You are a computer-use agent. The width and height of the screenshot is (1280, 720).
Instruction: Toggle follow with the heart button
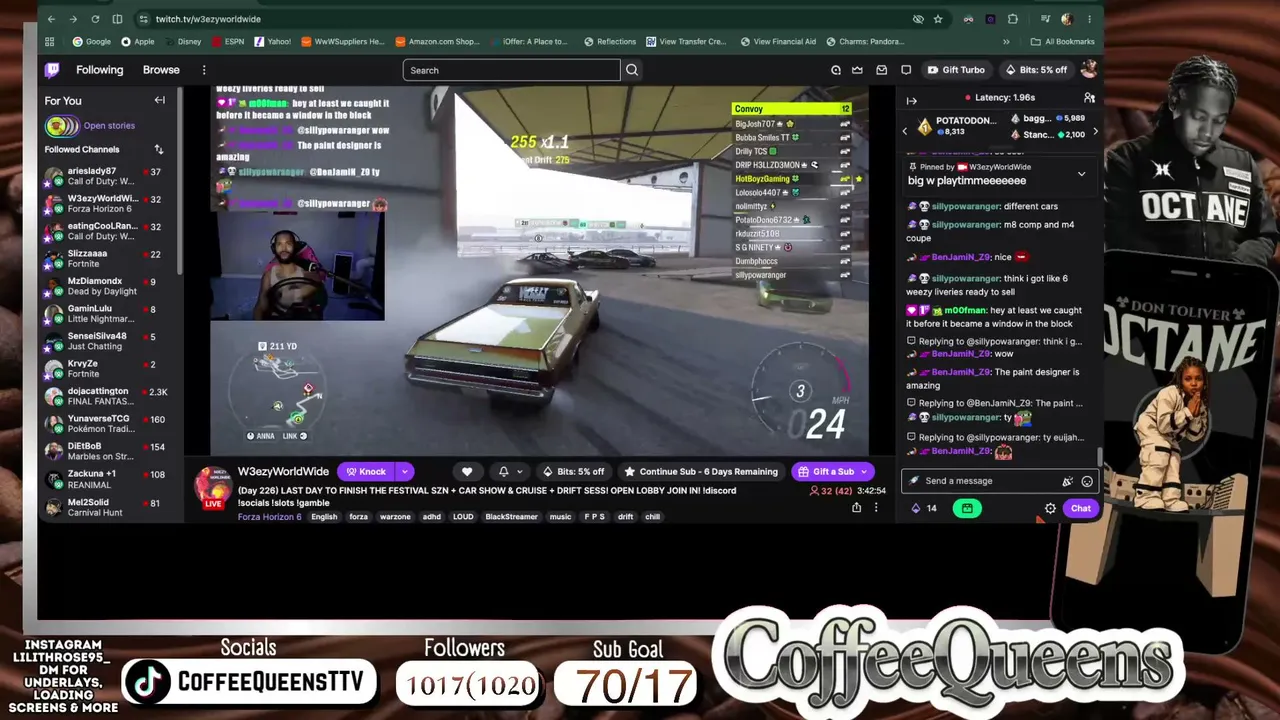pos(467,472)
